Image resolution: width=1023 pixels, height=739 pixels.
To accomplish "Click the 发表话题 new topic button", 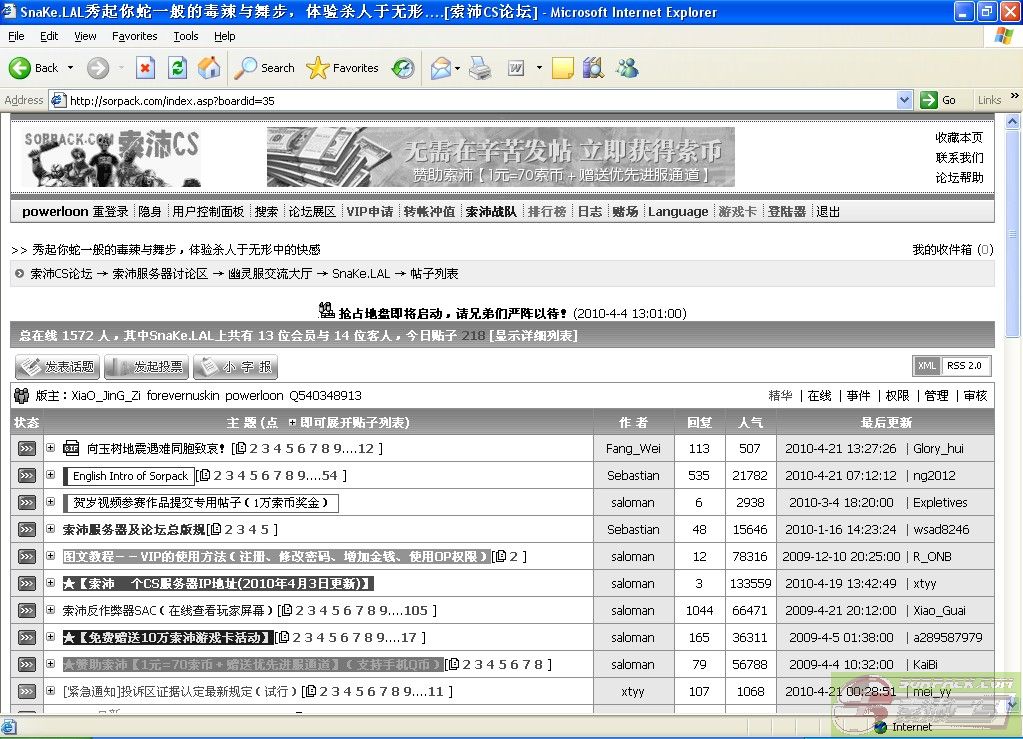I will (57, 367).
